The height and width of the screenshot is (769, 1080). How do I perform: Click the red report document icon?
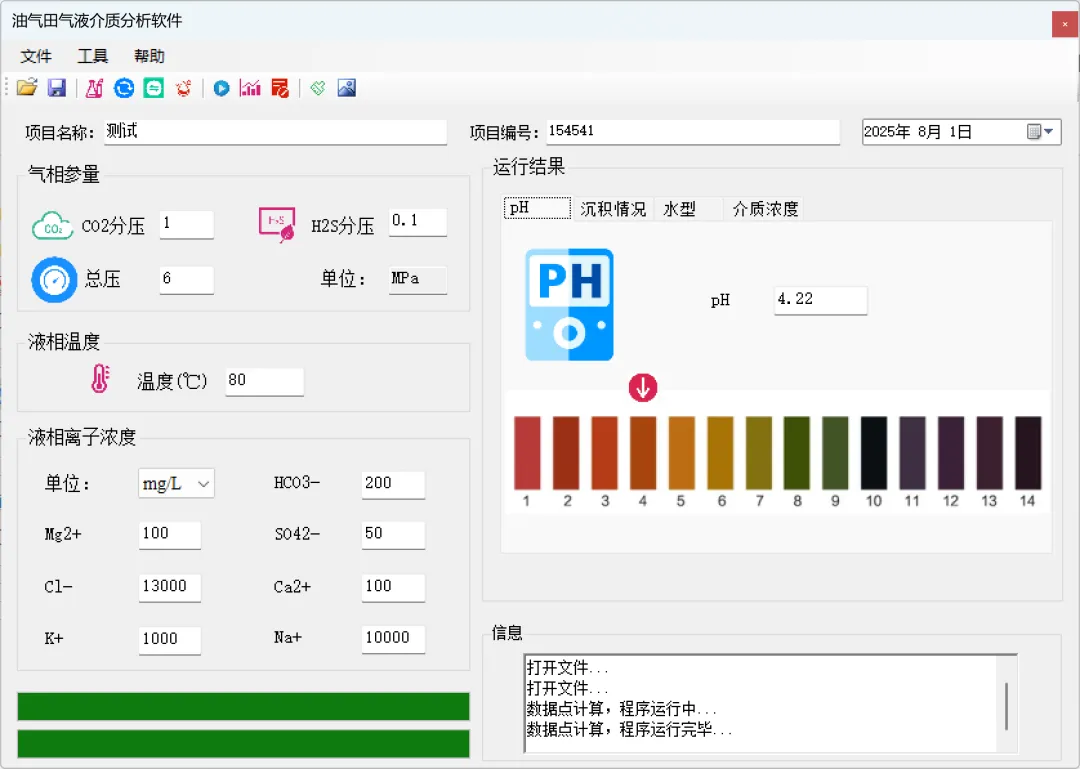click(280, 88)
